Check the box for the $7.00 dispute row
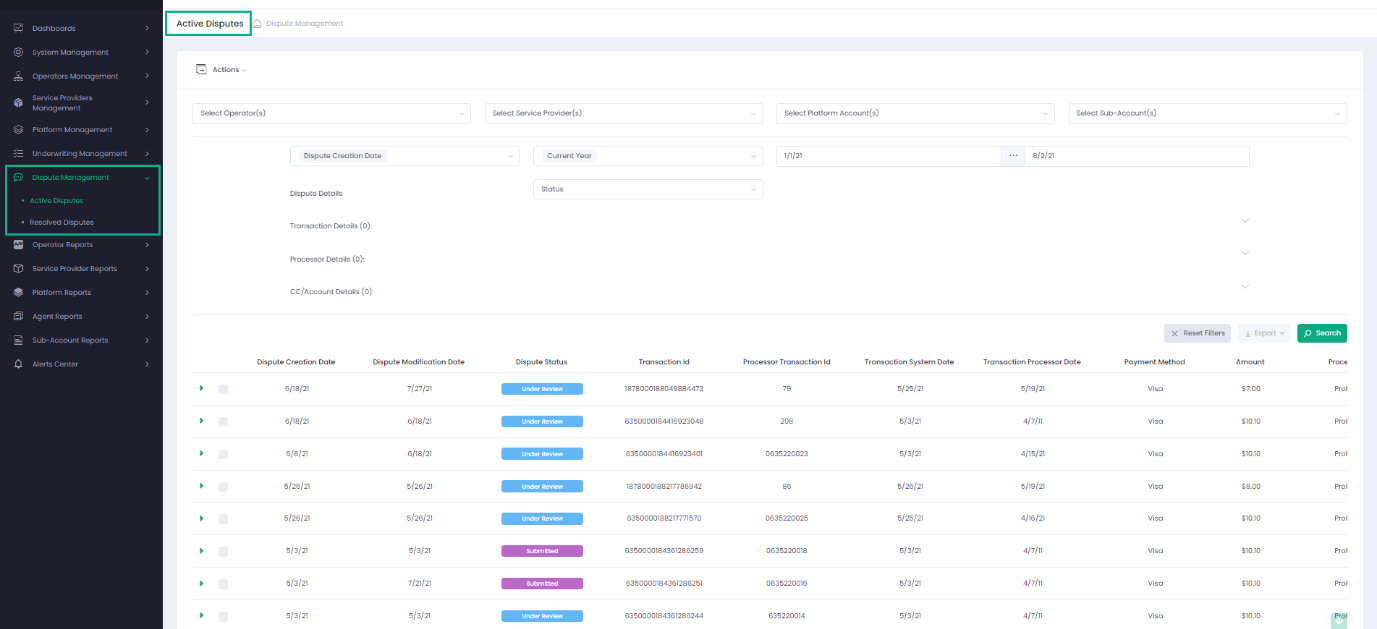Screen dimensions: 1377x629 (223, 389)
